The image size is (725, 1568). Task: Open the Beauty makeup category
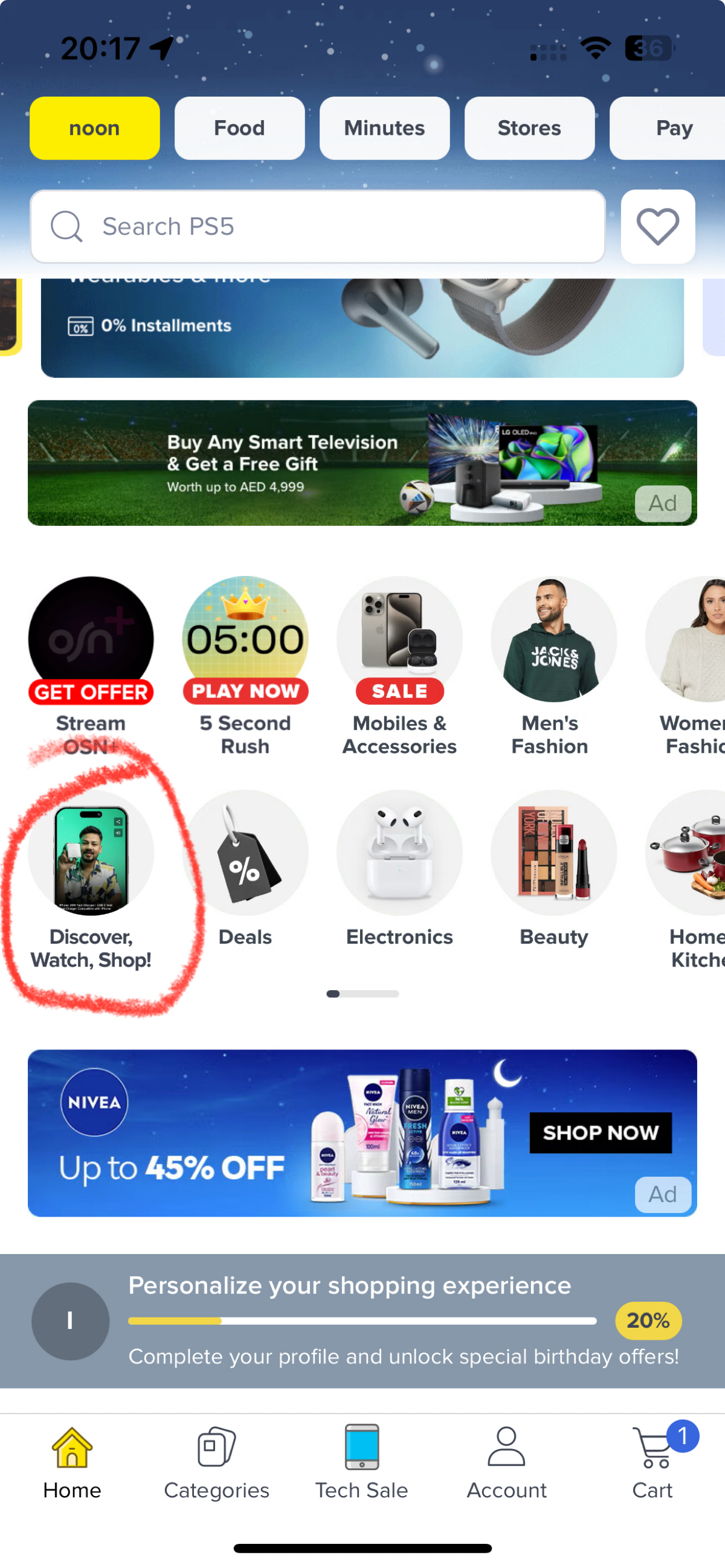coord(554,853)
